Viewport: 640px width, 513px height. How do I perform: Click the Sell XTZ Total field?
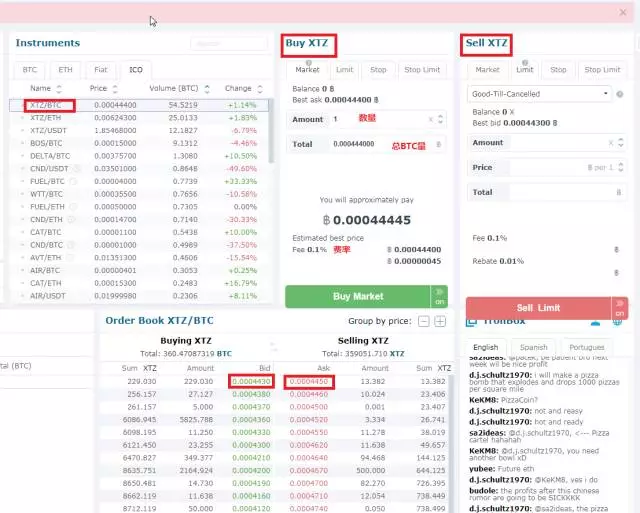[x=547, y=192]
